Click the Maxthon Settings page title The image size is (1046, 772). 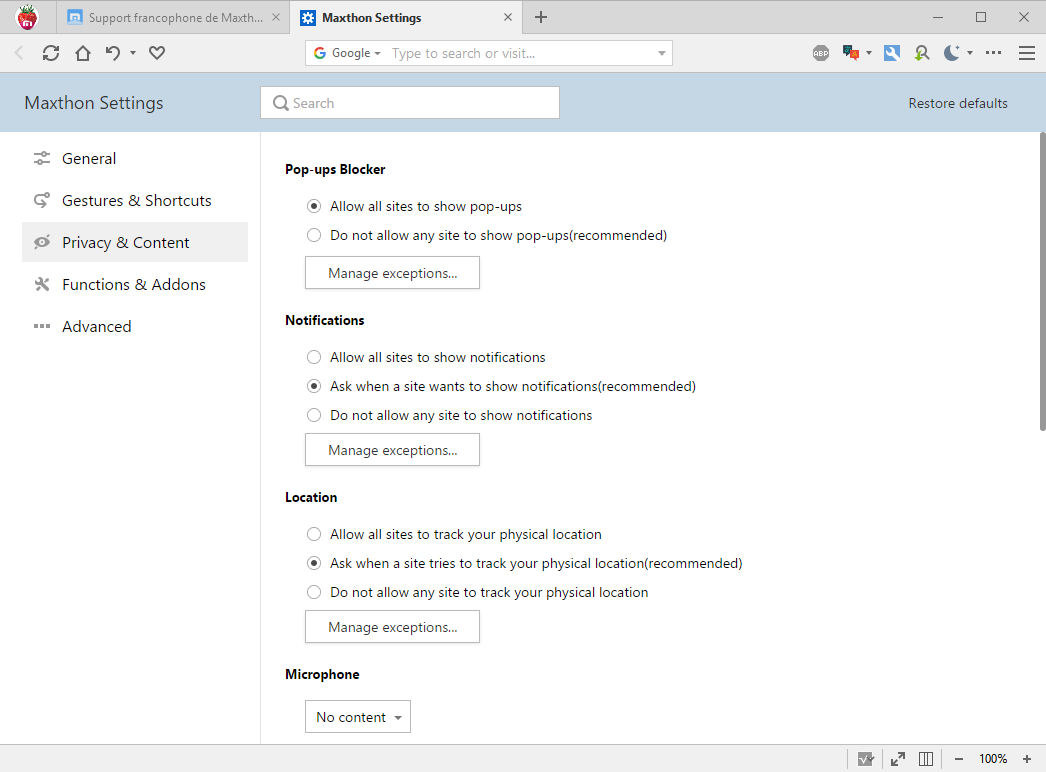click(94, 103)
